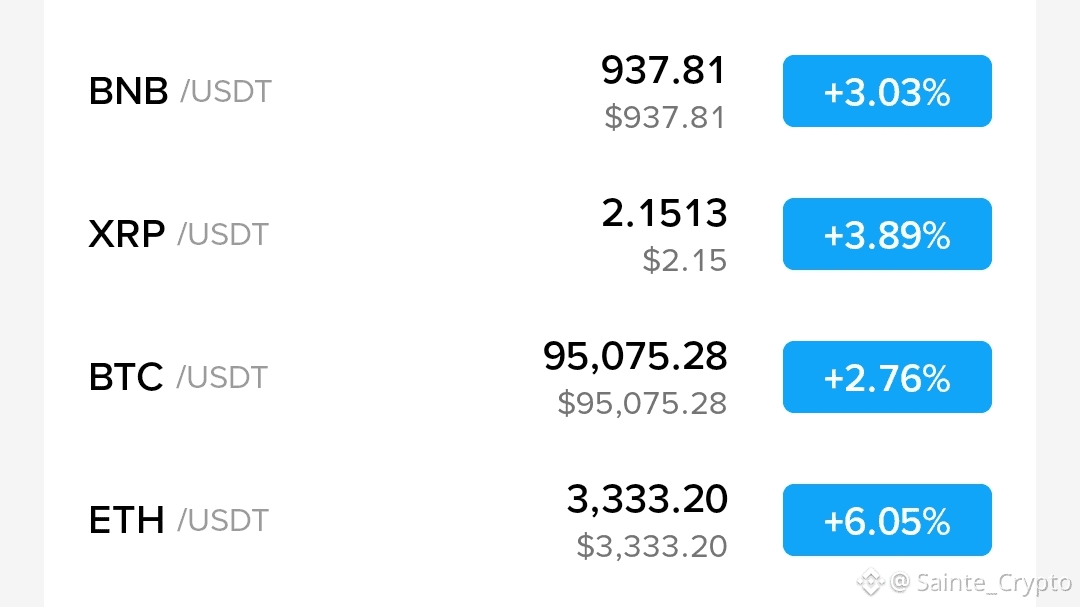Click /USDT label beside BNB
Image resolution: width=1080 pixels, height=607 pixels.
(x=226, y=92)
